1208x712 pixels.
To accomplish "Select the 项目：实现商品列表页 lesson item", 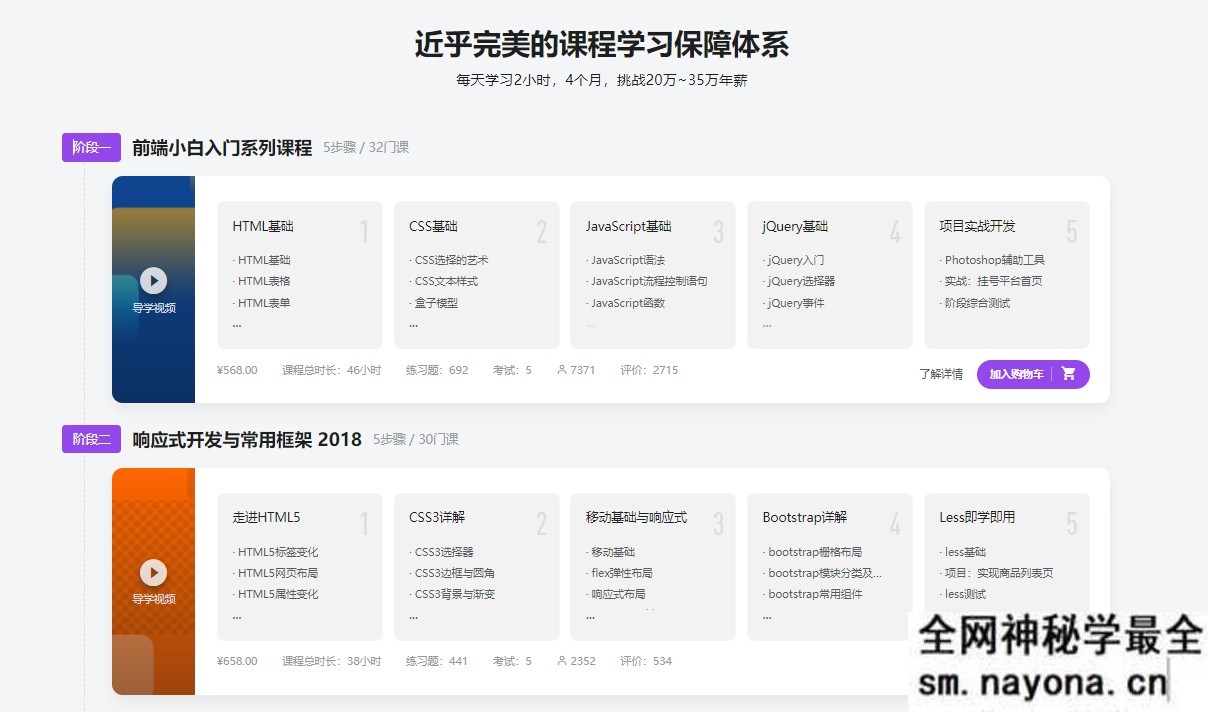I will [x=998, y=573].
